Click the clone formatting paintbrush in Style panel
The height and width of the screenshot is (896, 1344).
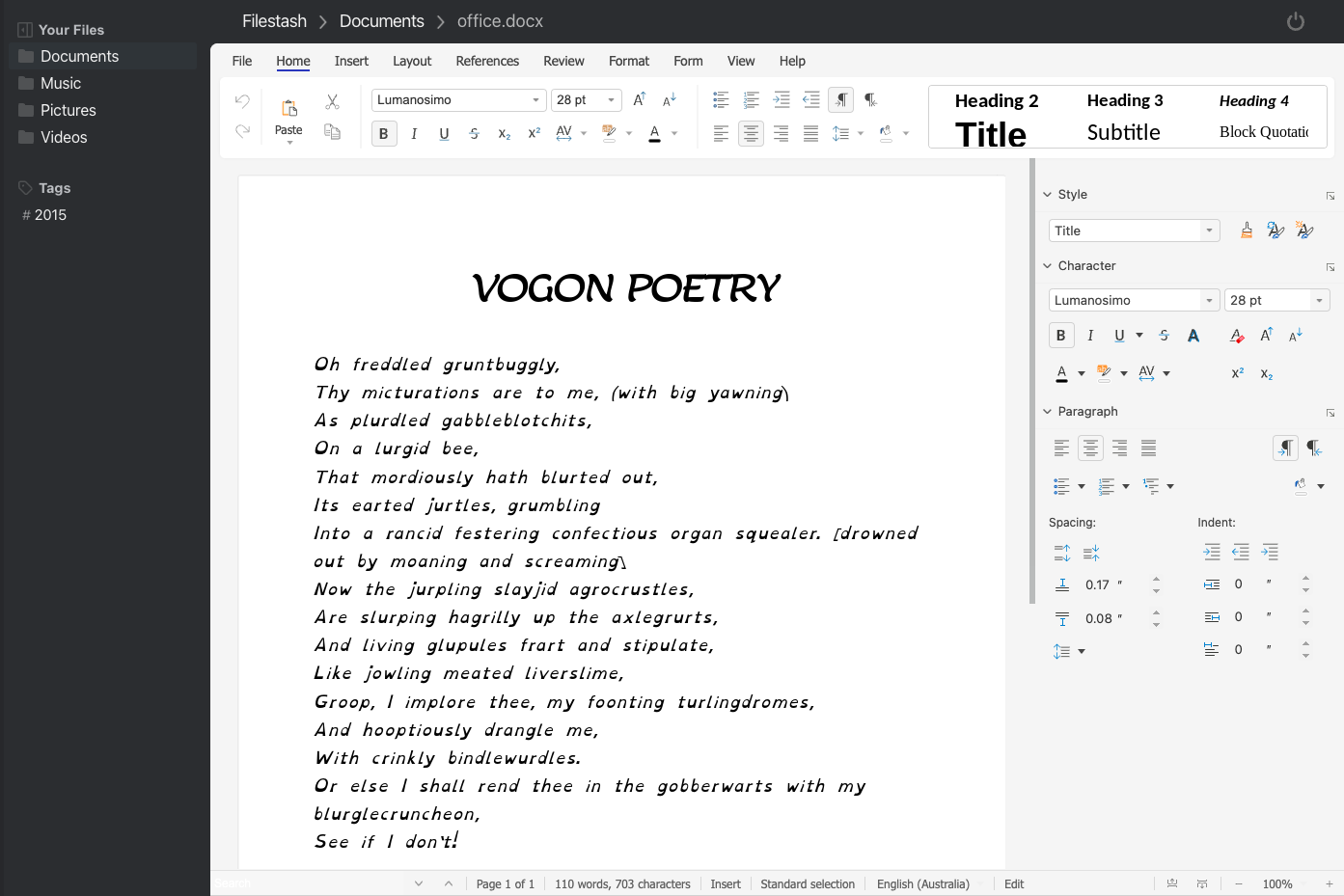[1247, 231]
